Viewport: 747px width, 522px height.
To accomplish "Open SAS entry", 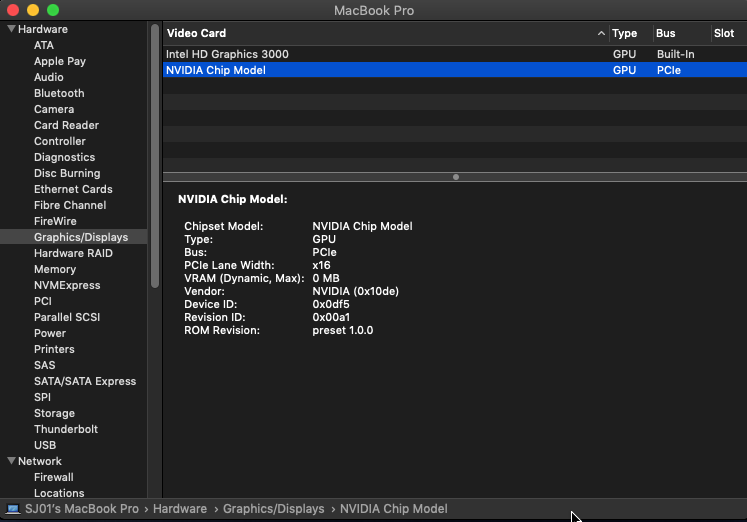I will 44,365.
